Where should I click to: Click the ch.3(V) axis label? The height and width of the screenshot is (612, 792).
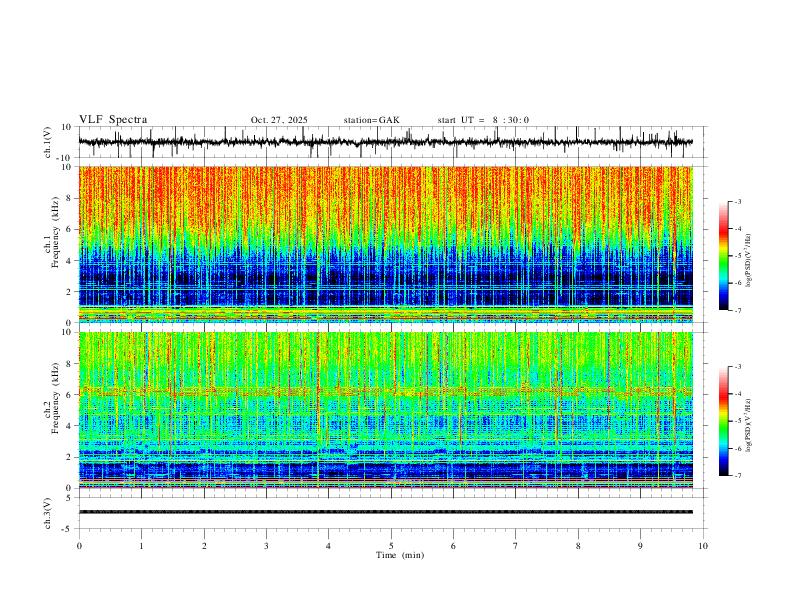tap(48, 513)
